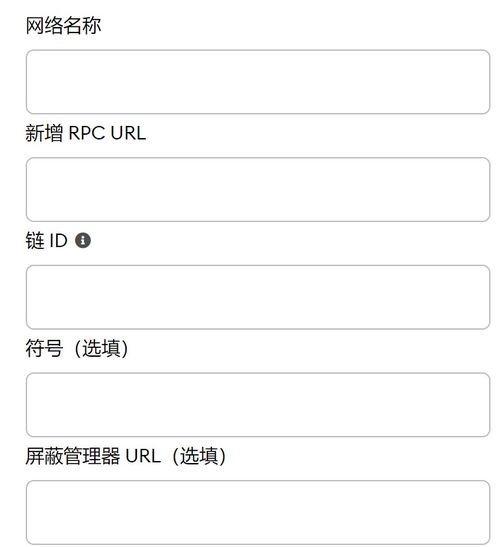Show the chain ID tooltip icon
The height and width of the screenshot is (547, 500).
point(83,240)
